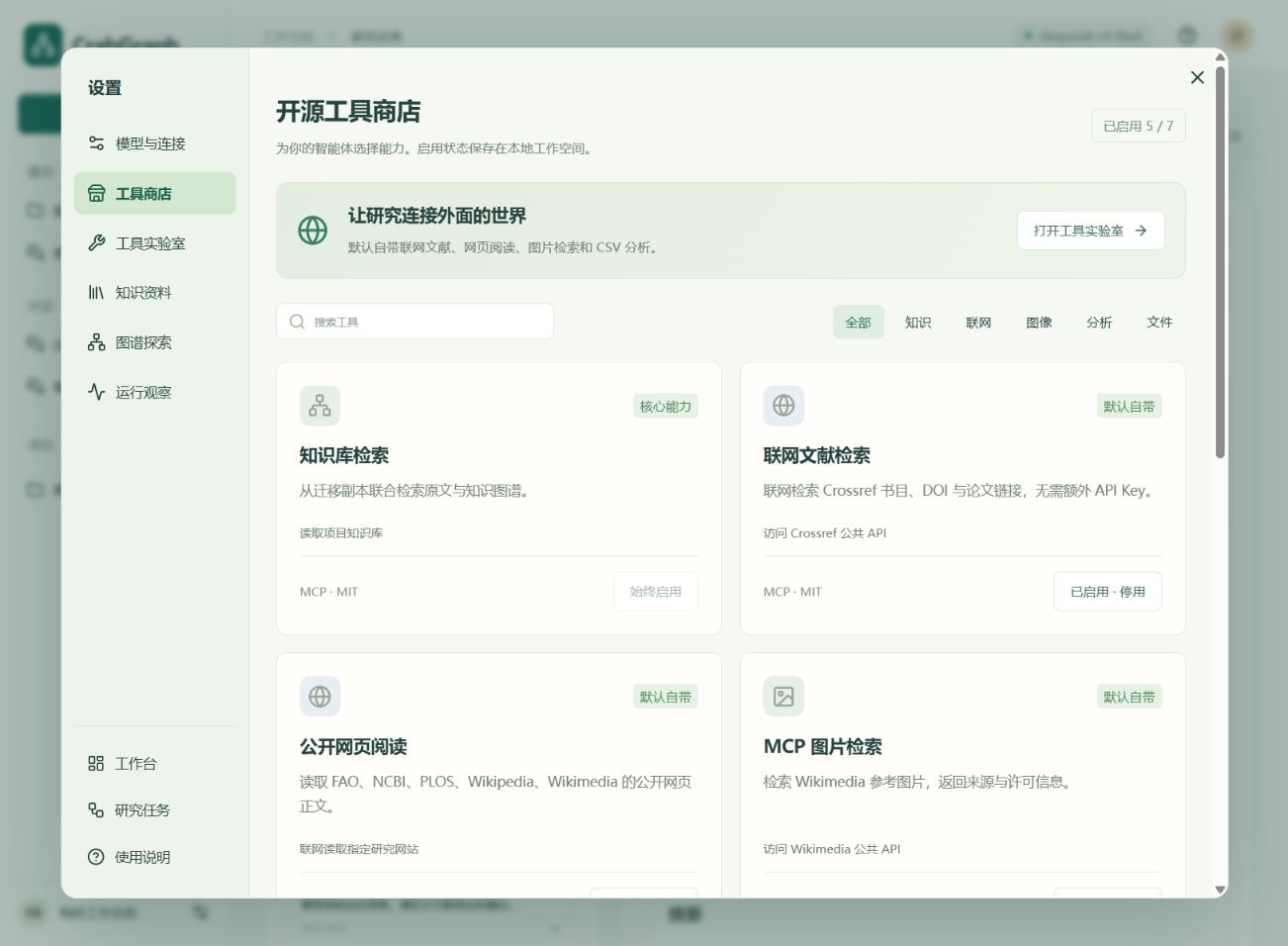Screen dimensions: 1288x946
Task: Click the 研究任务 icon in sidebar
Action: click(96, 809)
